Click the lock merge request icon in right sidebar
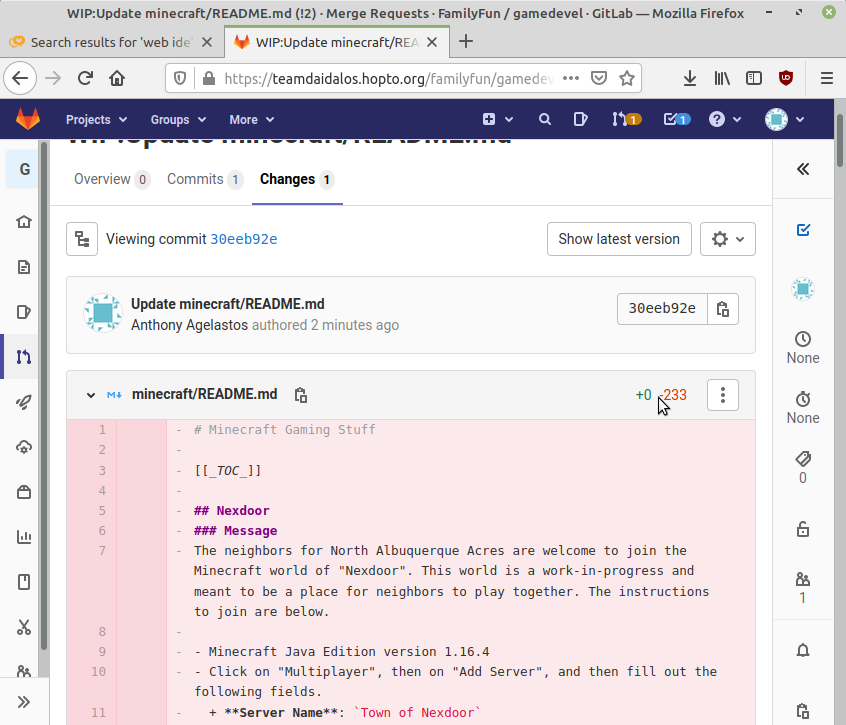Viewport: 846px width, 725px height. coord(803,529)
